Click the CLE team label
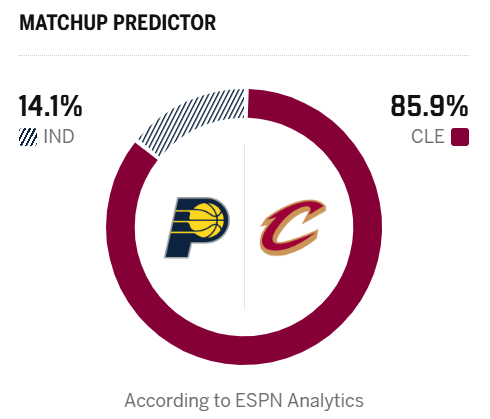Viewport: 490px width, 419px height. tap(428, 137)
